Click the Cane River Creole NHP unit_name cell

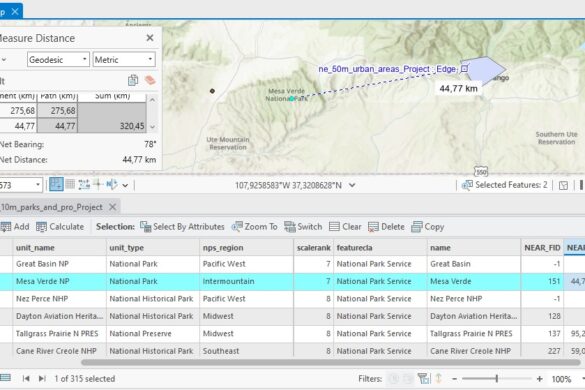coord(59,351)
